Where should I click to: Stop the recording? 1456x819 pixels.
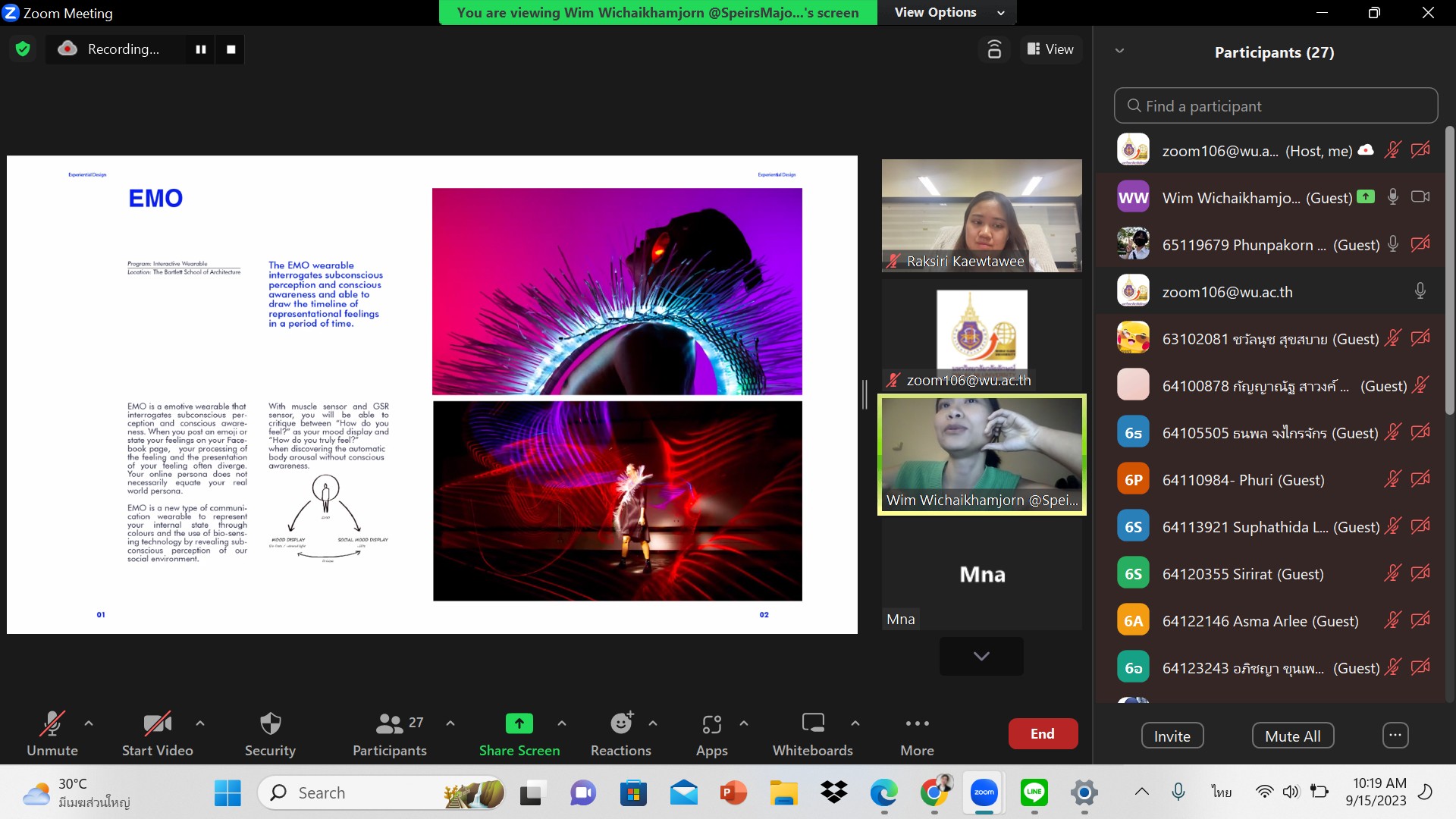click(x=231, y=49)
